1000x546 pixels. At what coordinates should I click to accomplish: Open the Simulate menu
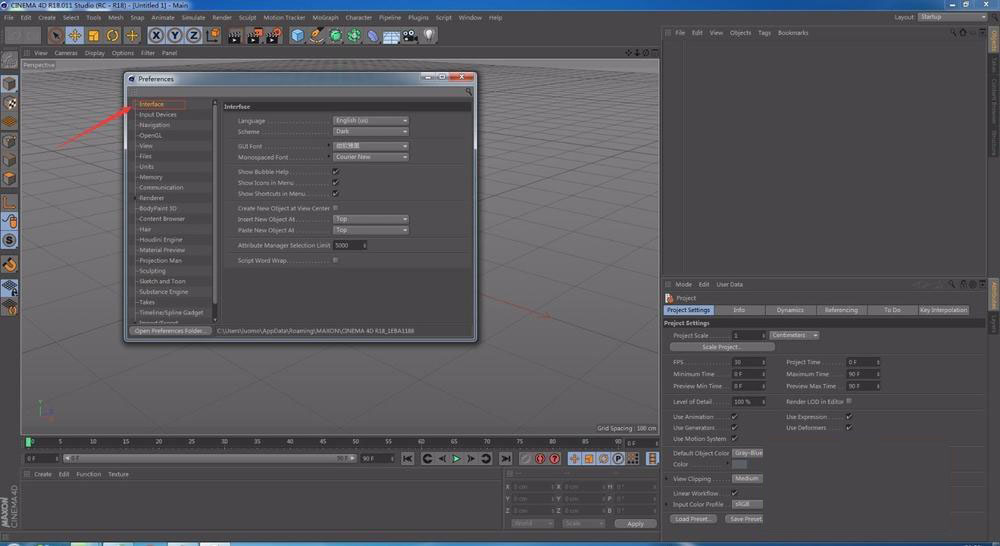[x=193, y=18]
